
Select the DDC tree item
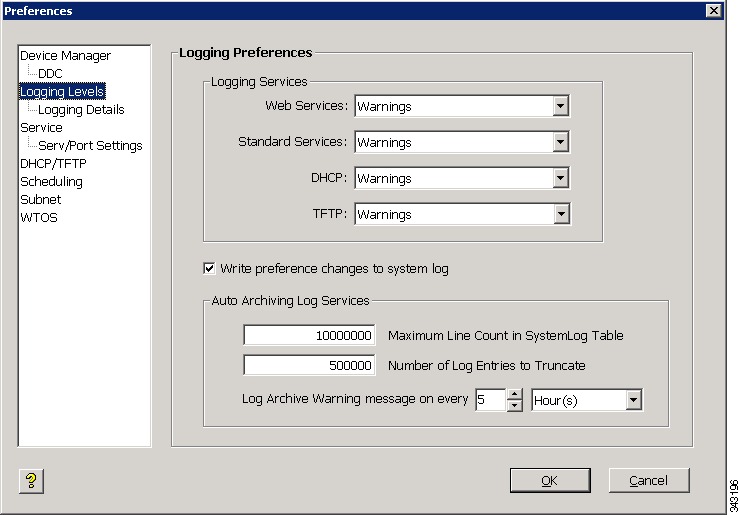click(x=50, y=74)
